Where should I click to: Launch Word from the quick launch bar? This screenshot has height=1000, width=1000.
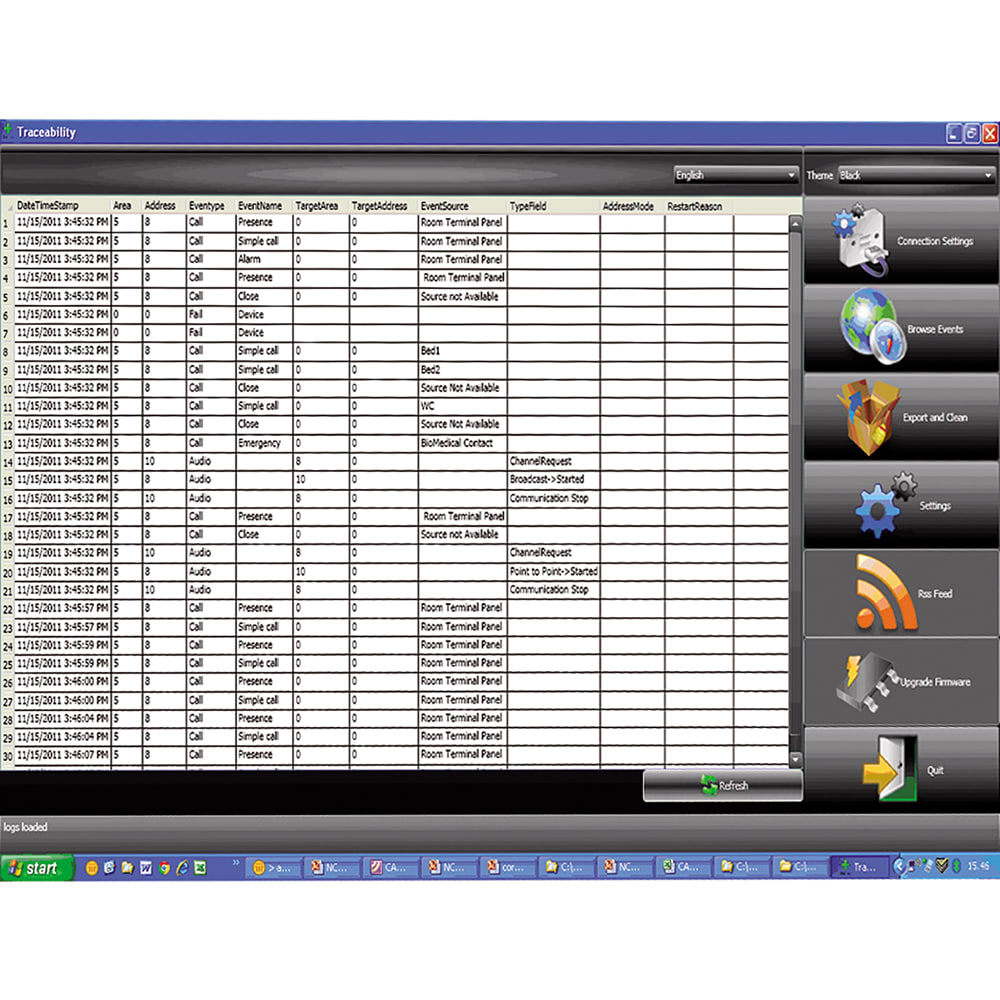[x=145, y=868]
